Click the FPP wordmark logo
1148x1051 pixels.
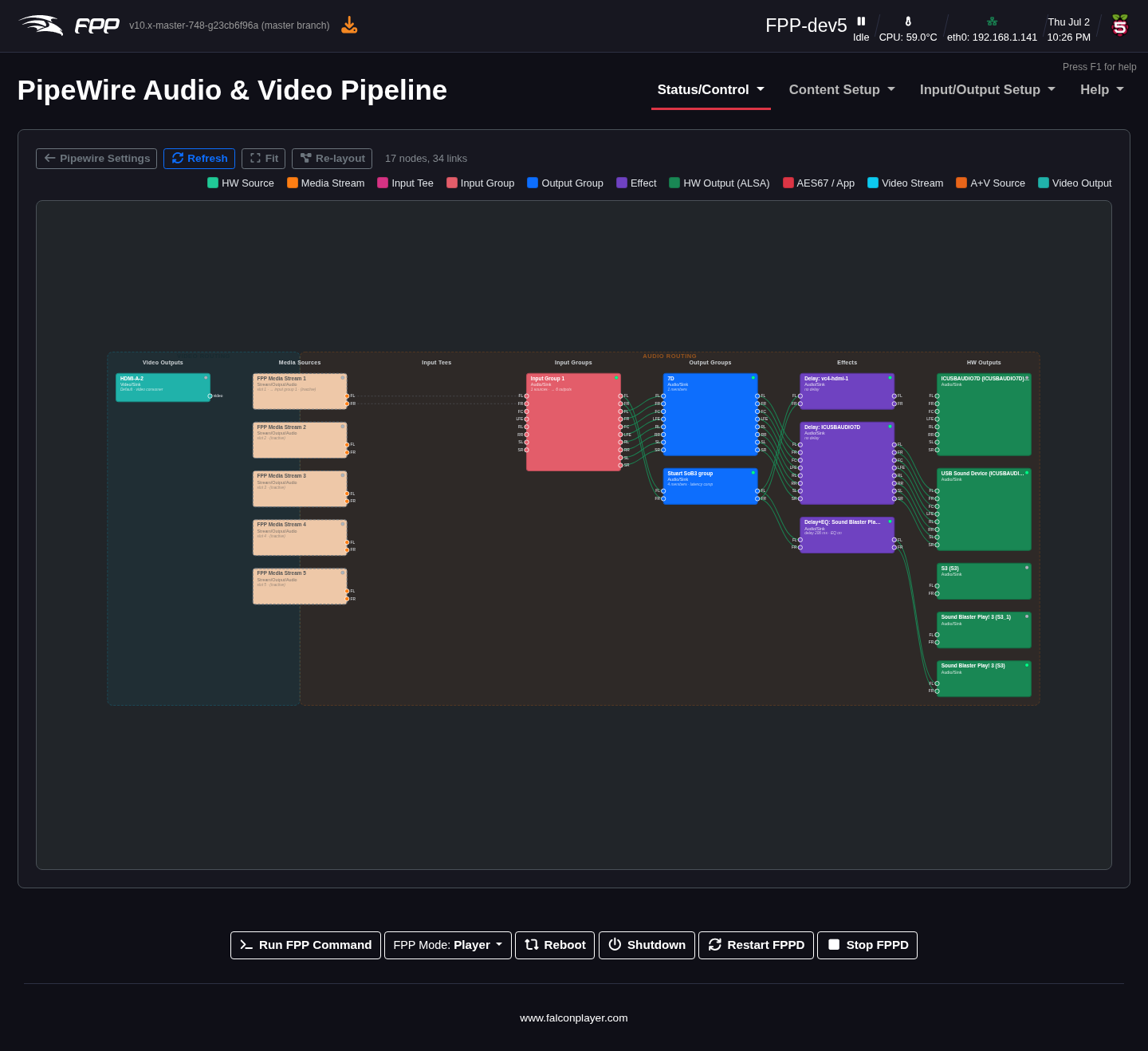(x=97, y=26)
